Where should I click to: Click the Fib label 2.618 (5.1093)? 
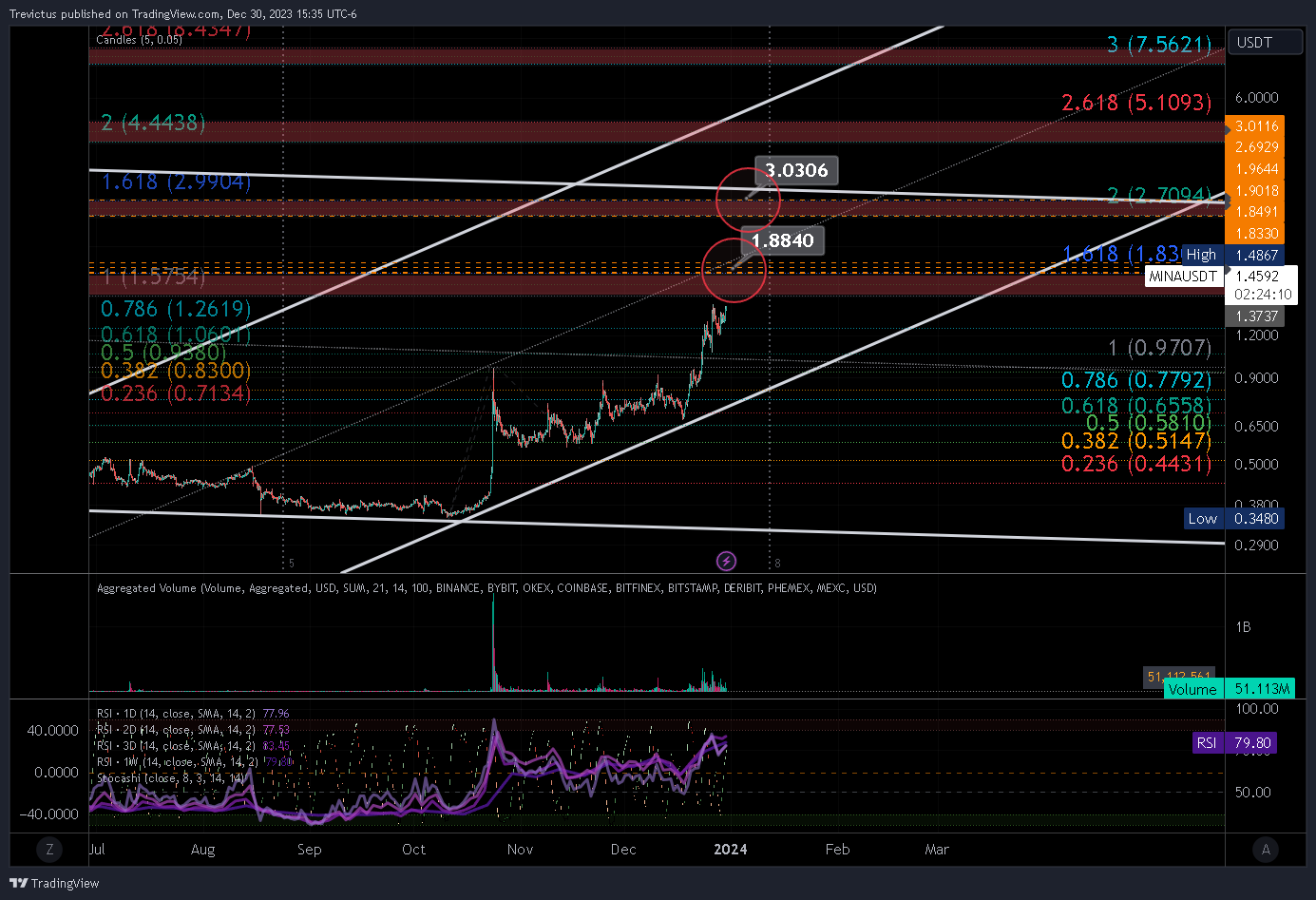click(x=1136, y=102)
